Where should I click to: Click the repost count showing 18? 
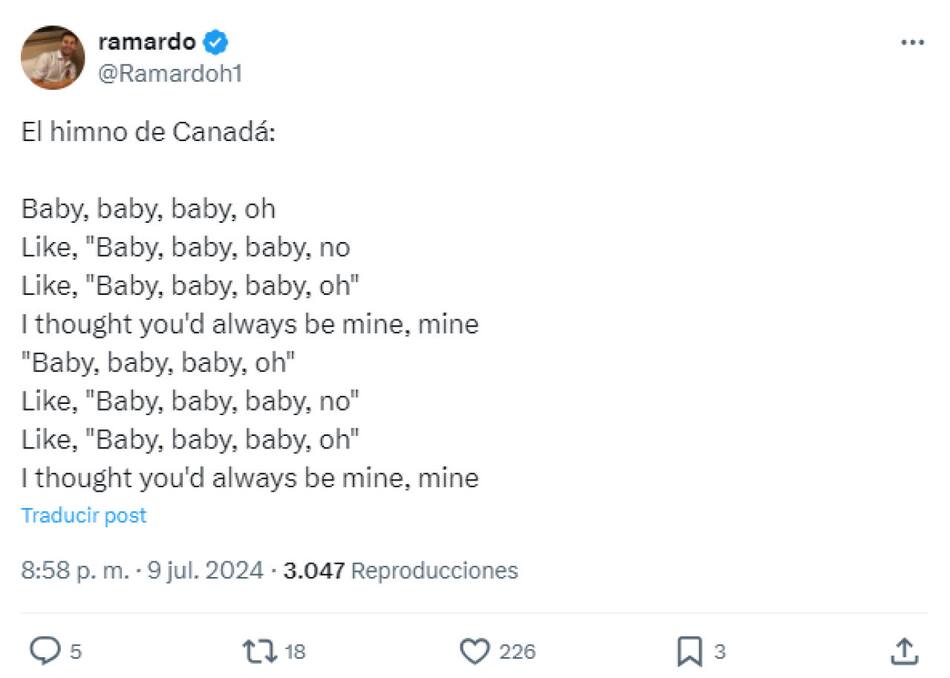pyautogui.click(x=294, y=652)
